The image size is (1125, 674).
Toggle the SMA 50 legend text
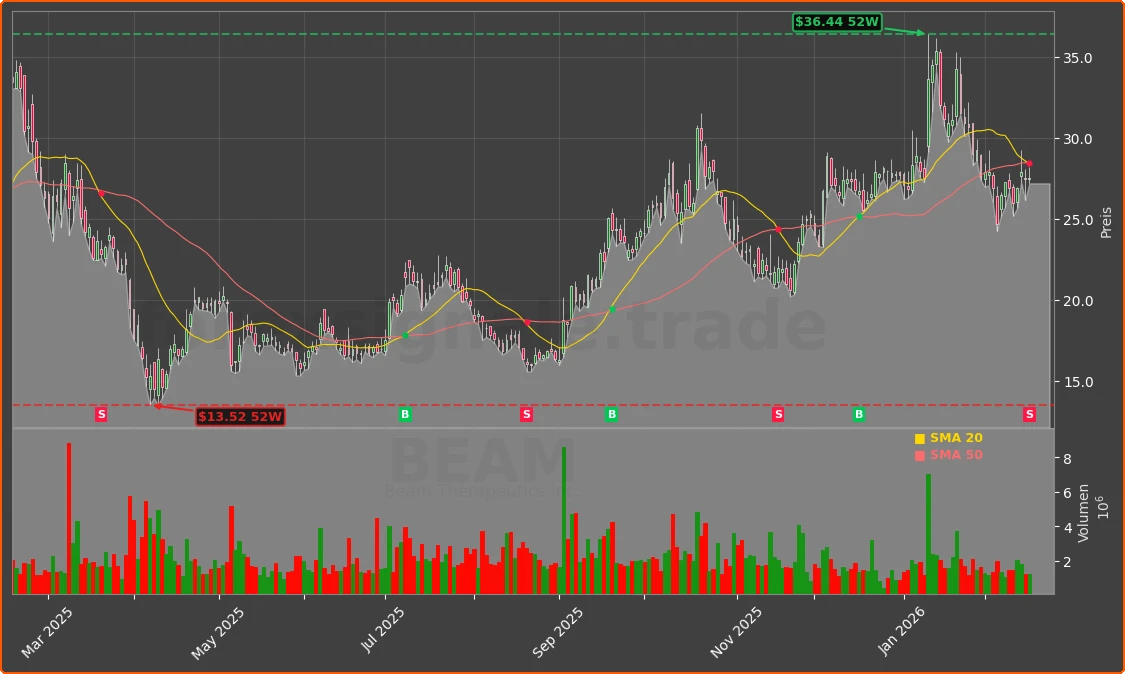tap(956, 456)
